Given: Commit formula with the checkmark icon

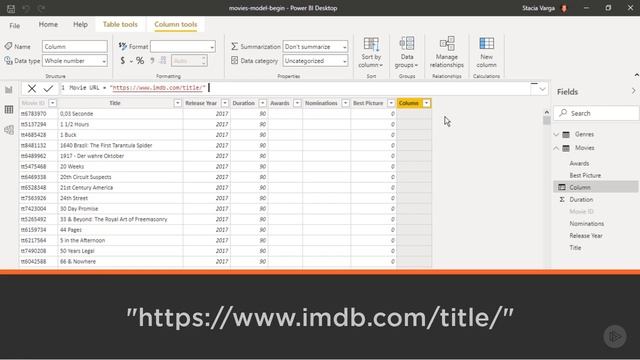Looking at the screenshot, I should click(x=48, y=88).
